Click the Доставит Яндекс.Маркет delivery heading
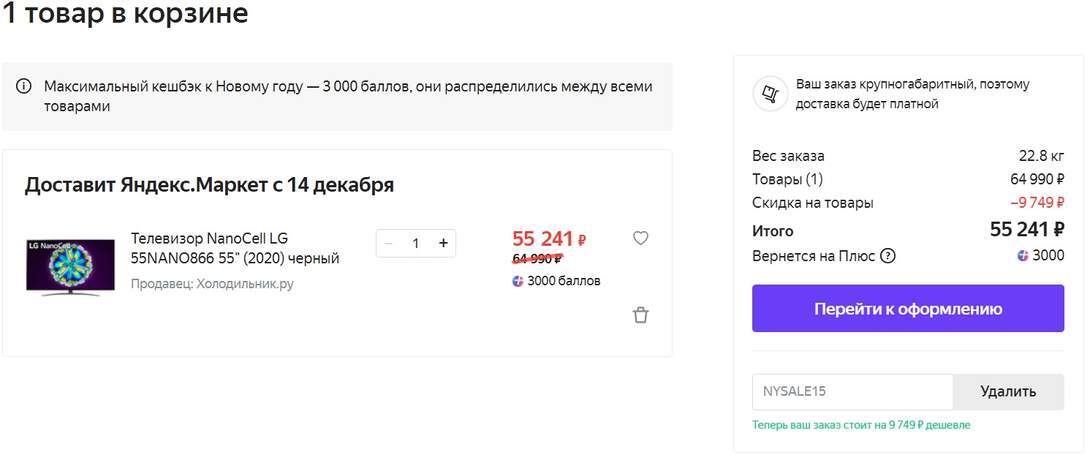This screenshot has height=455, width=1090. (x=209, y=185)
